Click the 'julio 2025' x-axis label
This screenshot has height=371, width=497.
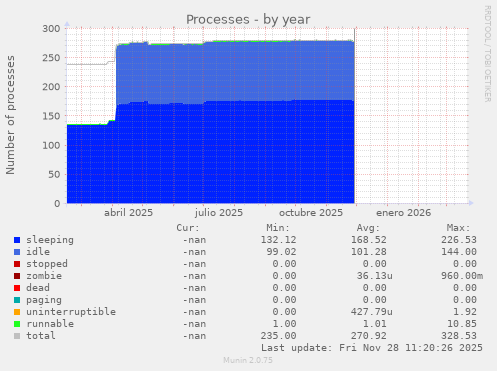[219, 213]
